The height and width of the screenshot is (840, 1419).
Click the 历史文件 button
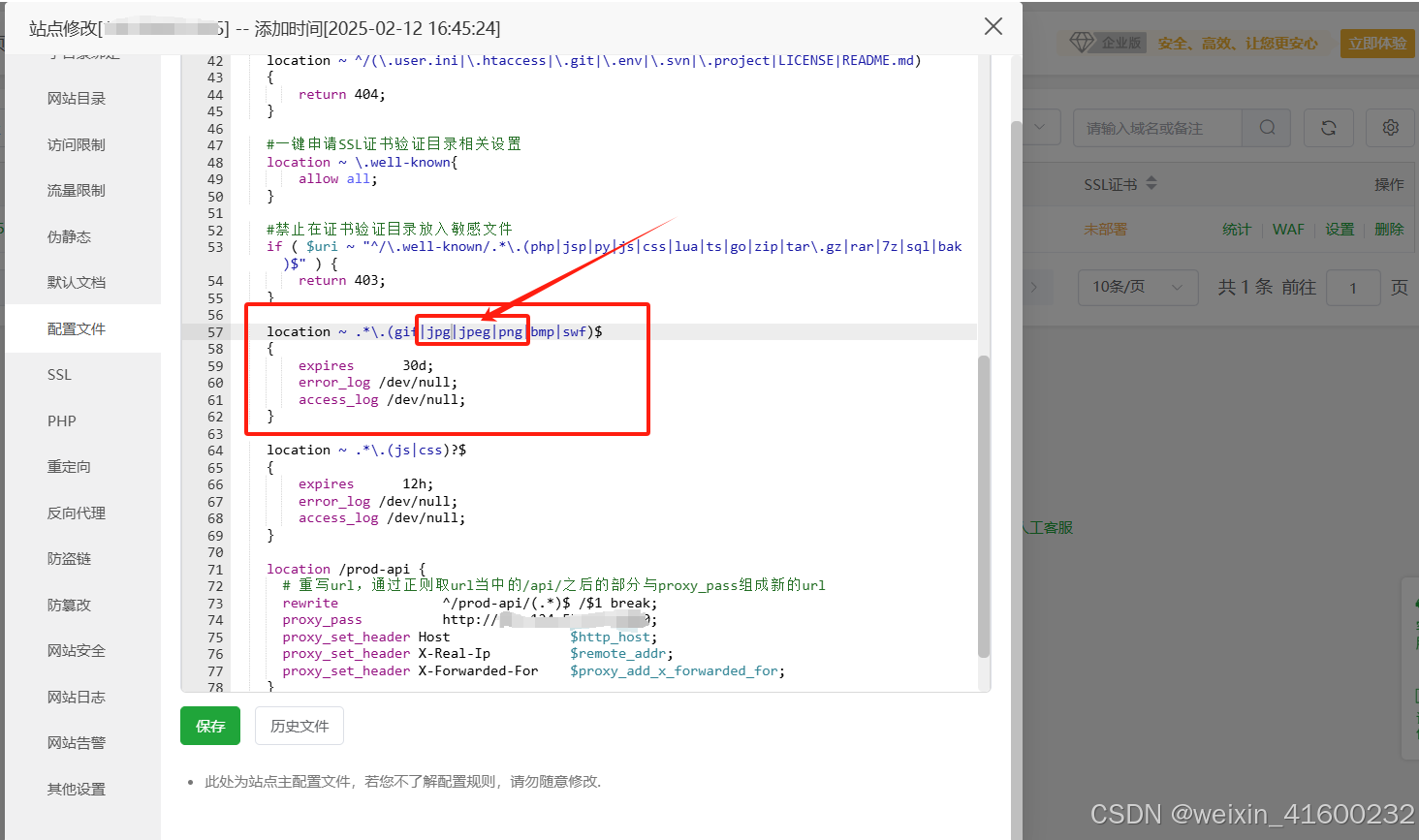300,726
